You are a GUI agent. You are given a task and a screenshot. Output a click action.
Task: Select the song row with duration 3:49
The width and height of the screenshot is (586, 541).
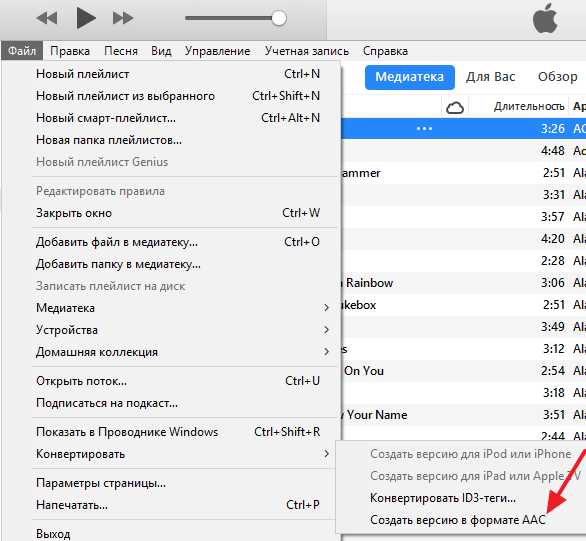click(464, 327)
